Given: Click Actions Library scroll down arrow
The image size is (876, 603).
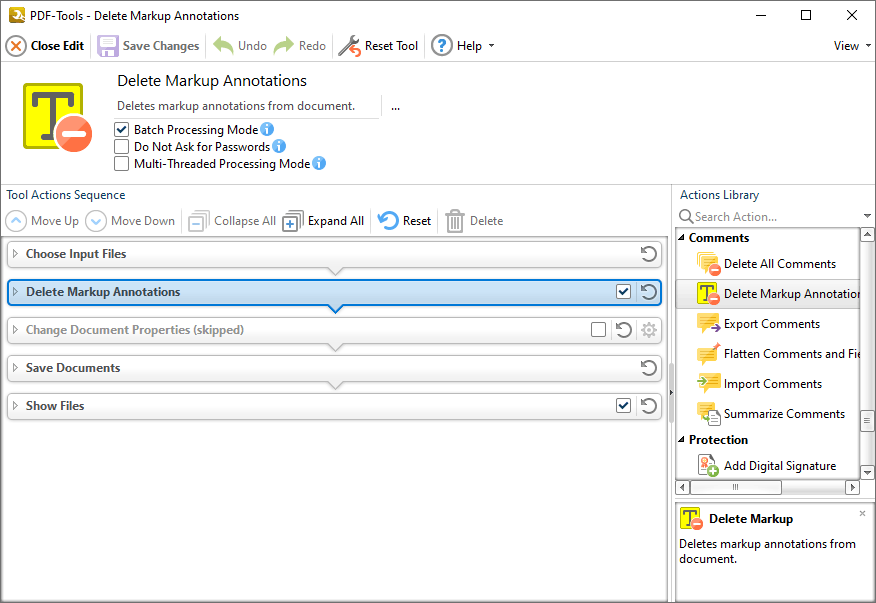Looking at the screenshot, I should (867, 473).
